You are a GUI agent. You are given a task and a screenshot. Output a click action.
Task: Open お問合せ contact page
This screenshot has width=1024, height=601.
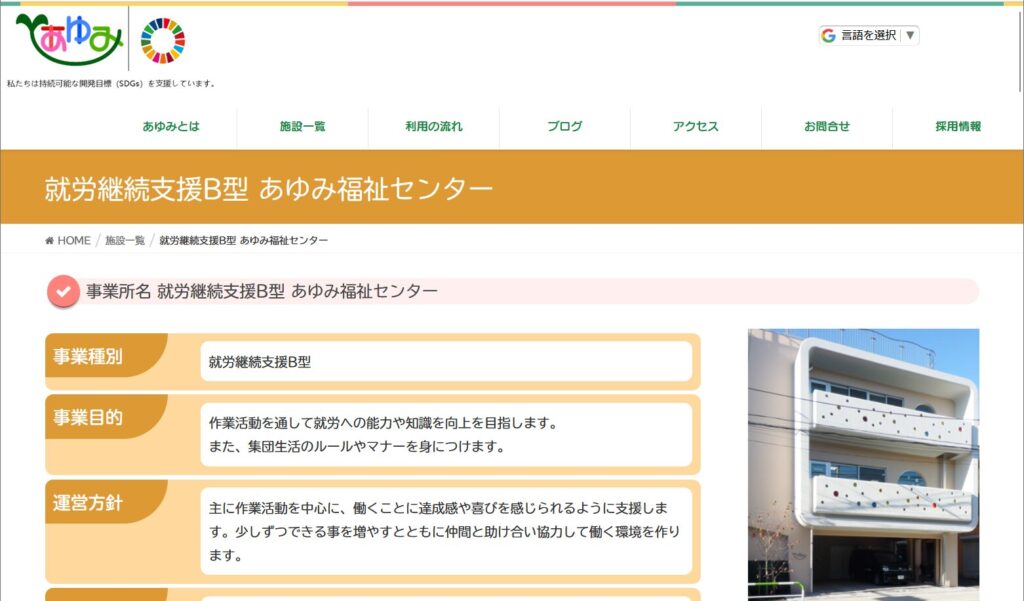coord(827,127)
